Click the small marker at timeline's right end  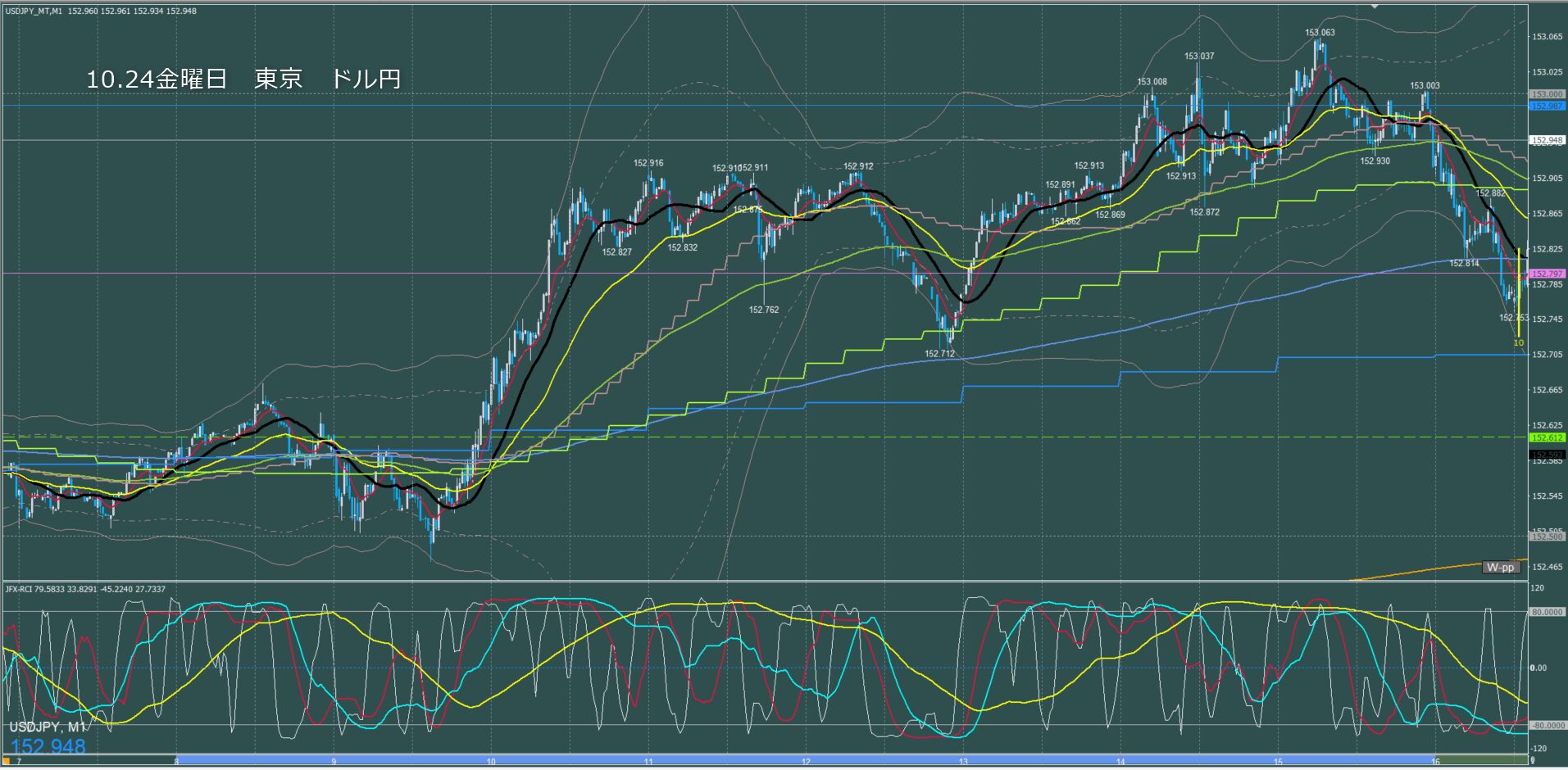coord(1532,762)
